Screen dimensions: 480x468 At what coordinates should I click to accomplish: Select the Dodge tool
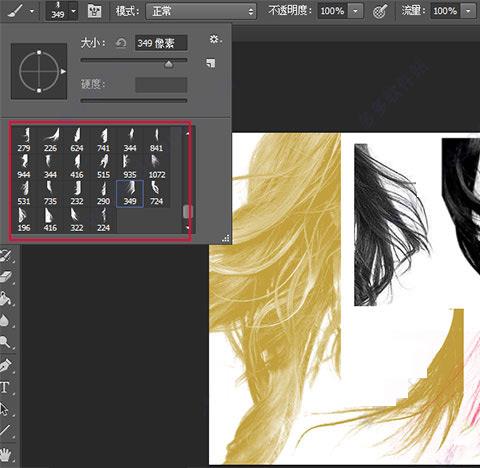point(5,342)
